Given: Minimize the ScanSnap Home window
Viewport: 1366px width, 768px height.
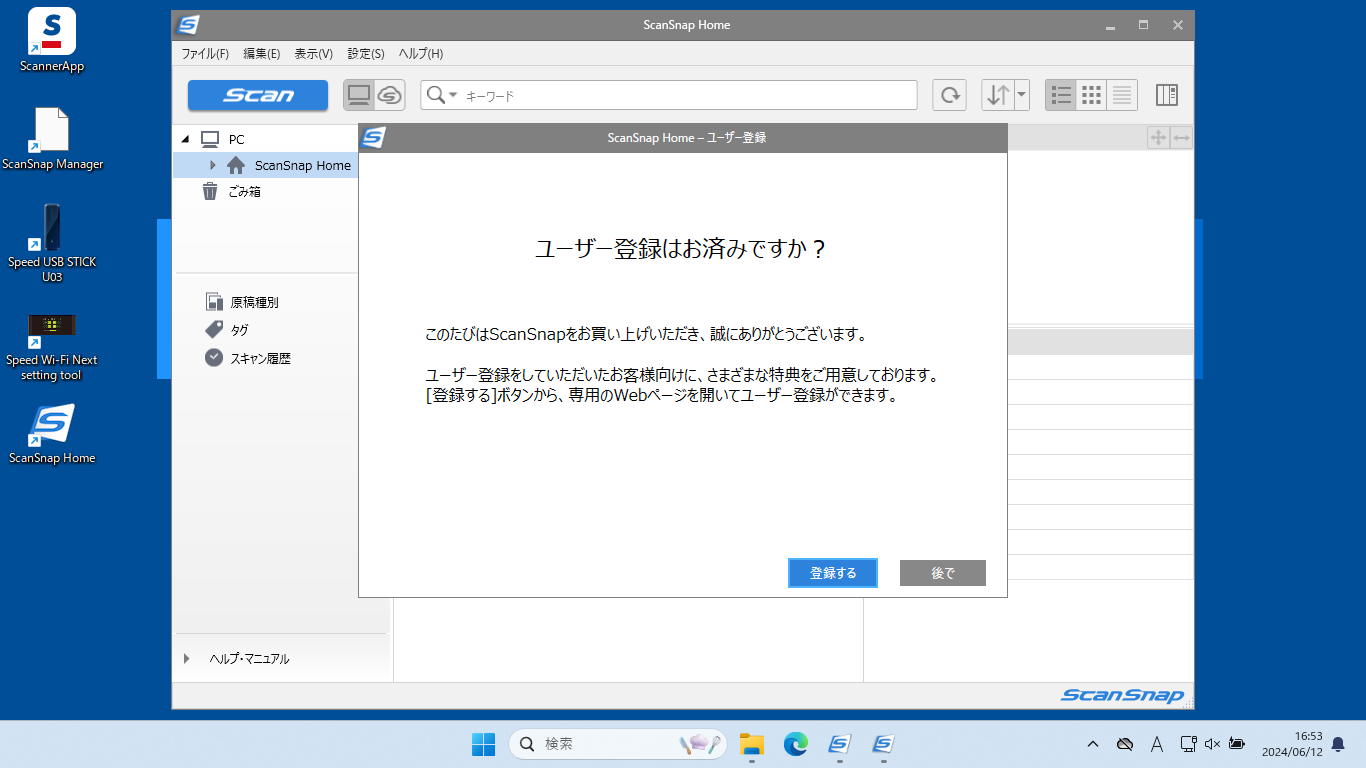Looking at the screenshot, I should (x=1110, y=25).
